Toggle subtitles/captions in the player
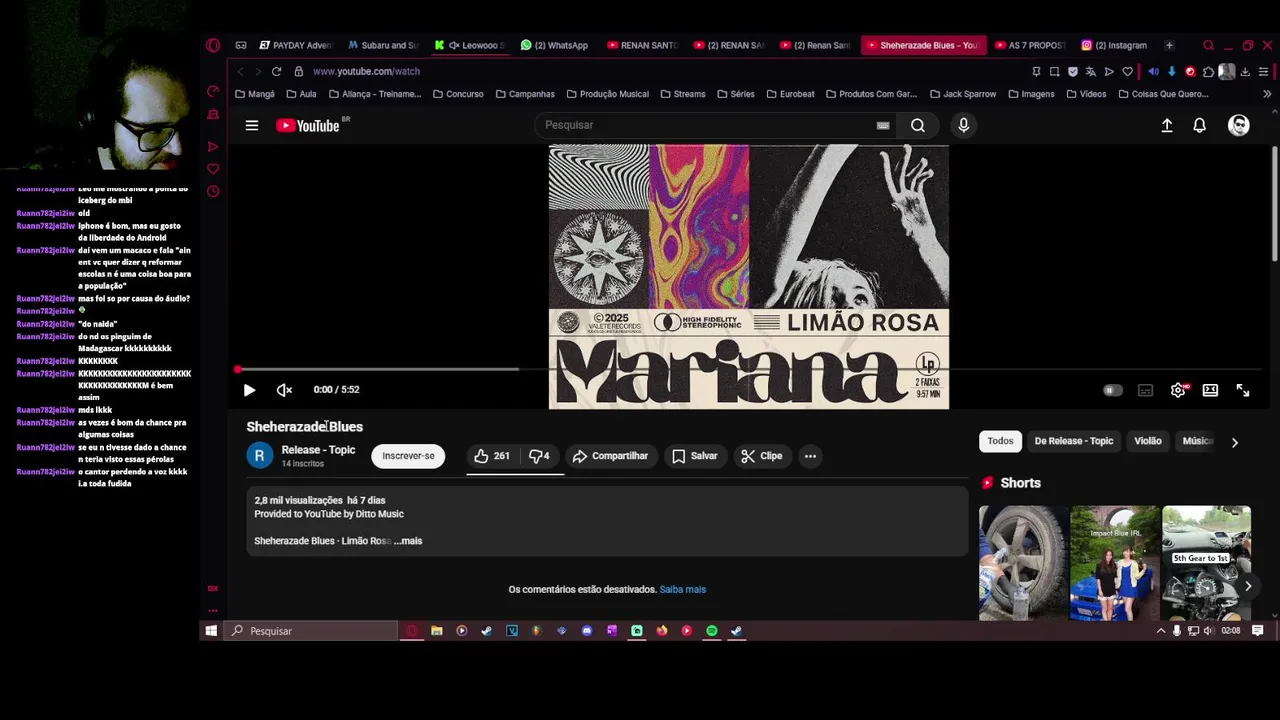This screenshot has height=720, width=1280. [1145, 390]
